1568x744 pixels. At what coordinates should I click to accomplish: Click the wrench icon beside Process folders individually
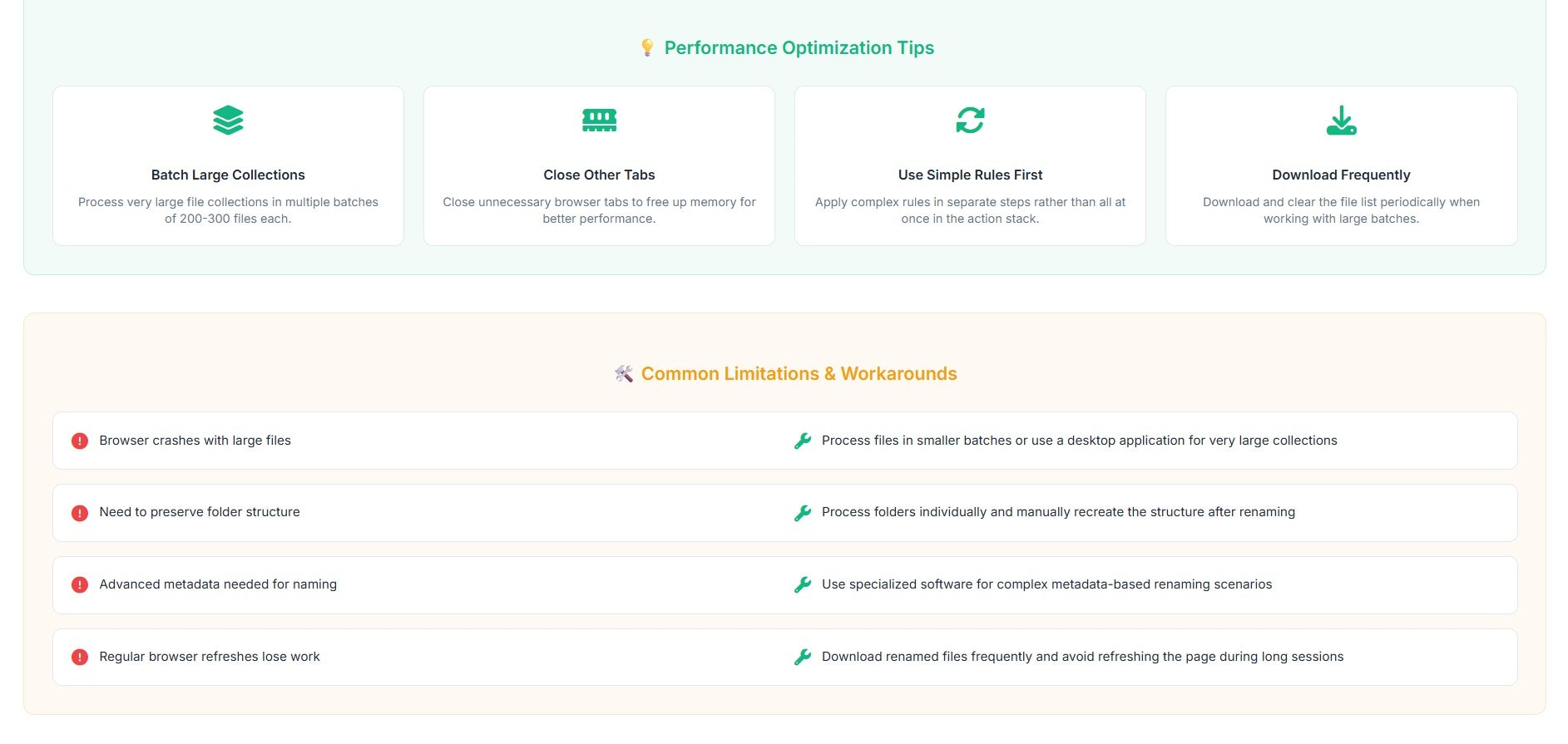803,513
